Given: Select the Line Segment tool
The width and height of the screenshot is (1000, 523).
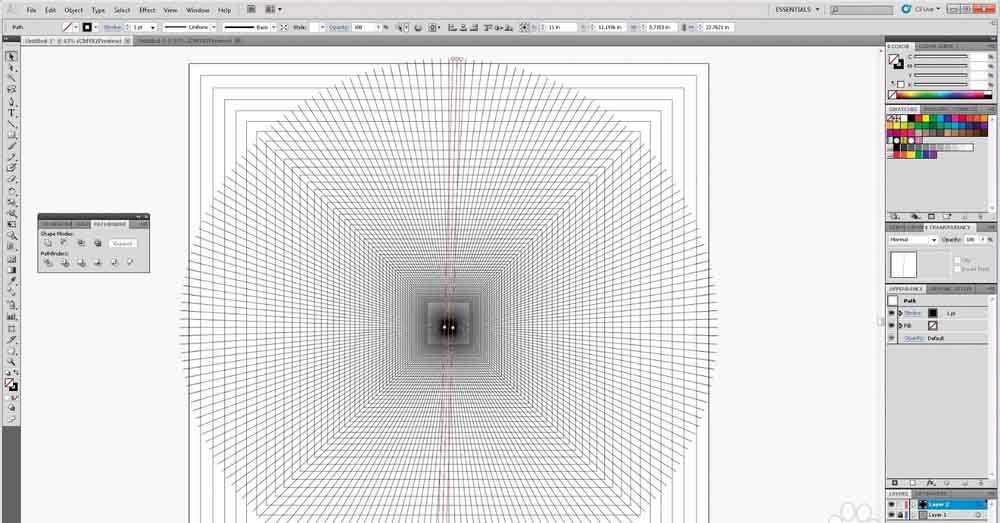Looking at the screenshot, I should click(11, 124).
